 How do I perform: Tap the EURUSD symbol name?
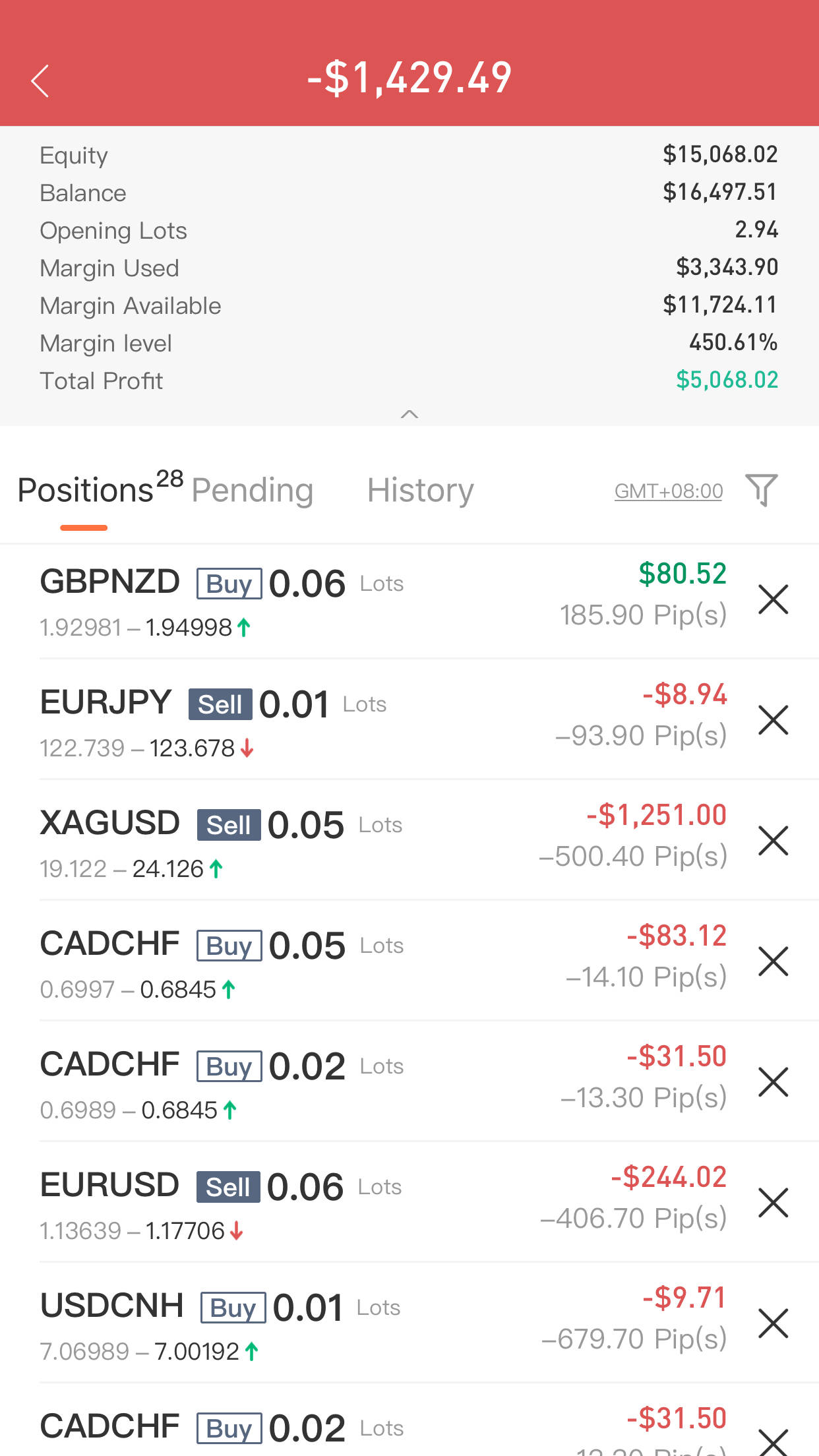coord(109,1185)
